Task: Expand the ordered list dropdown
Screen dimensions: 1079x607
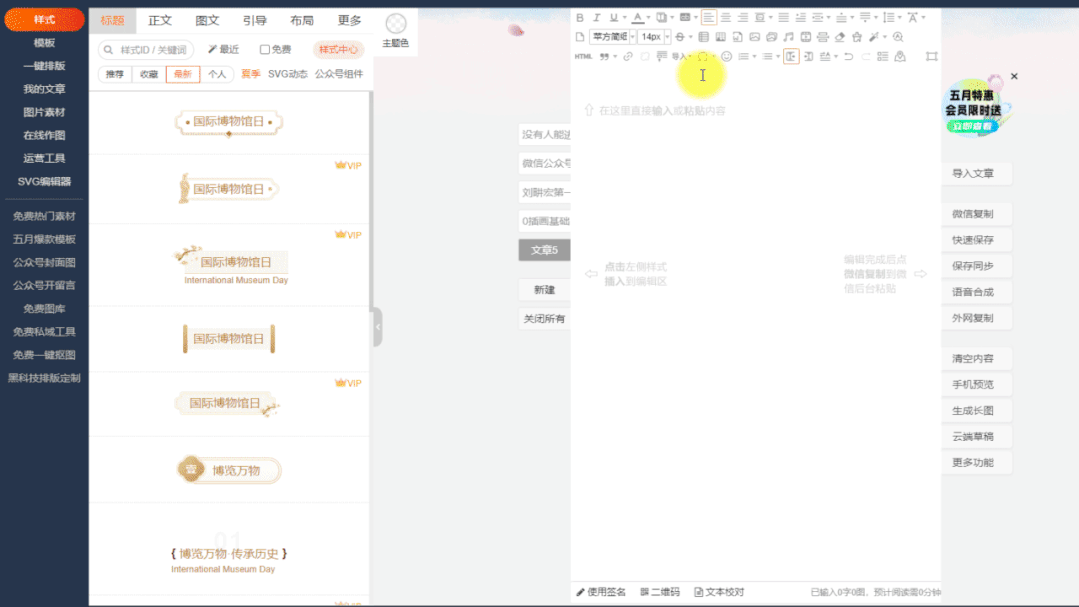Action: coord(754,56)
